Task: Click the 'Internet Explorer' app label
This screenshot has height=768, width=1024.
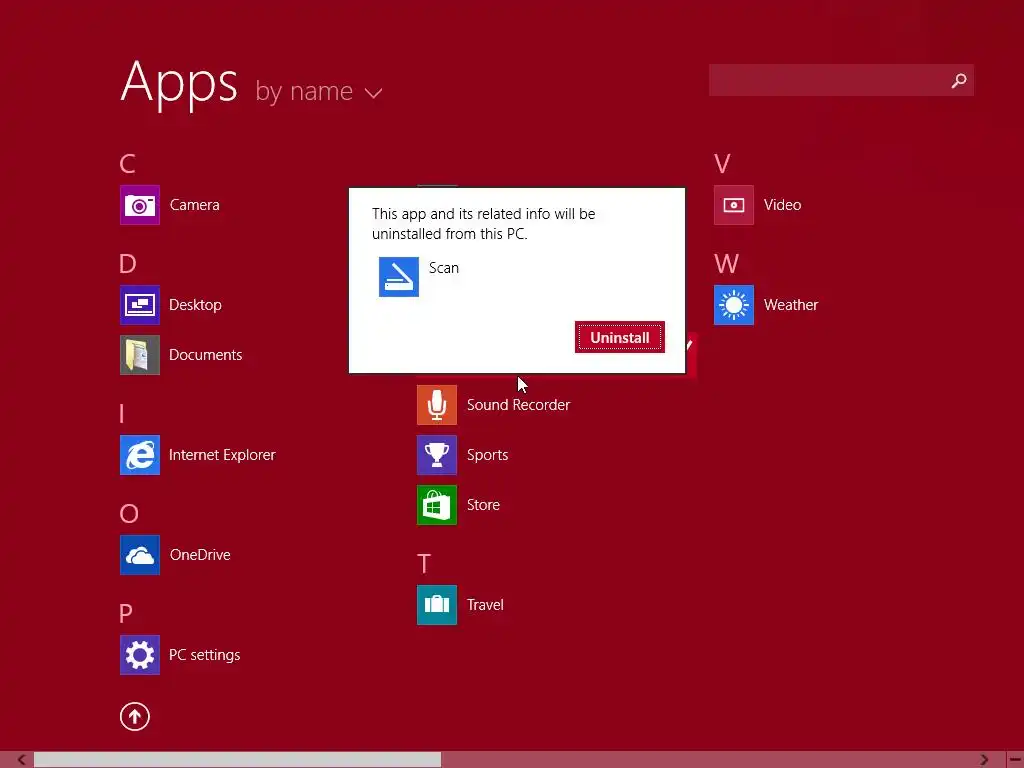Action: coord(222,455)
